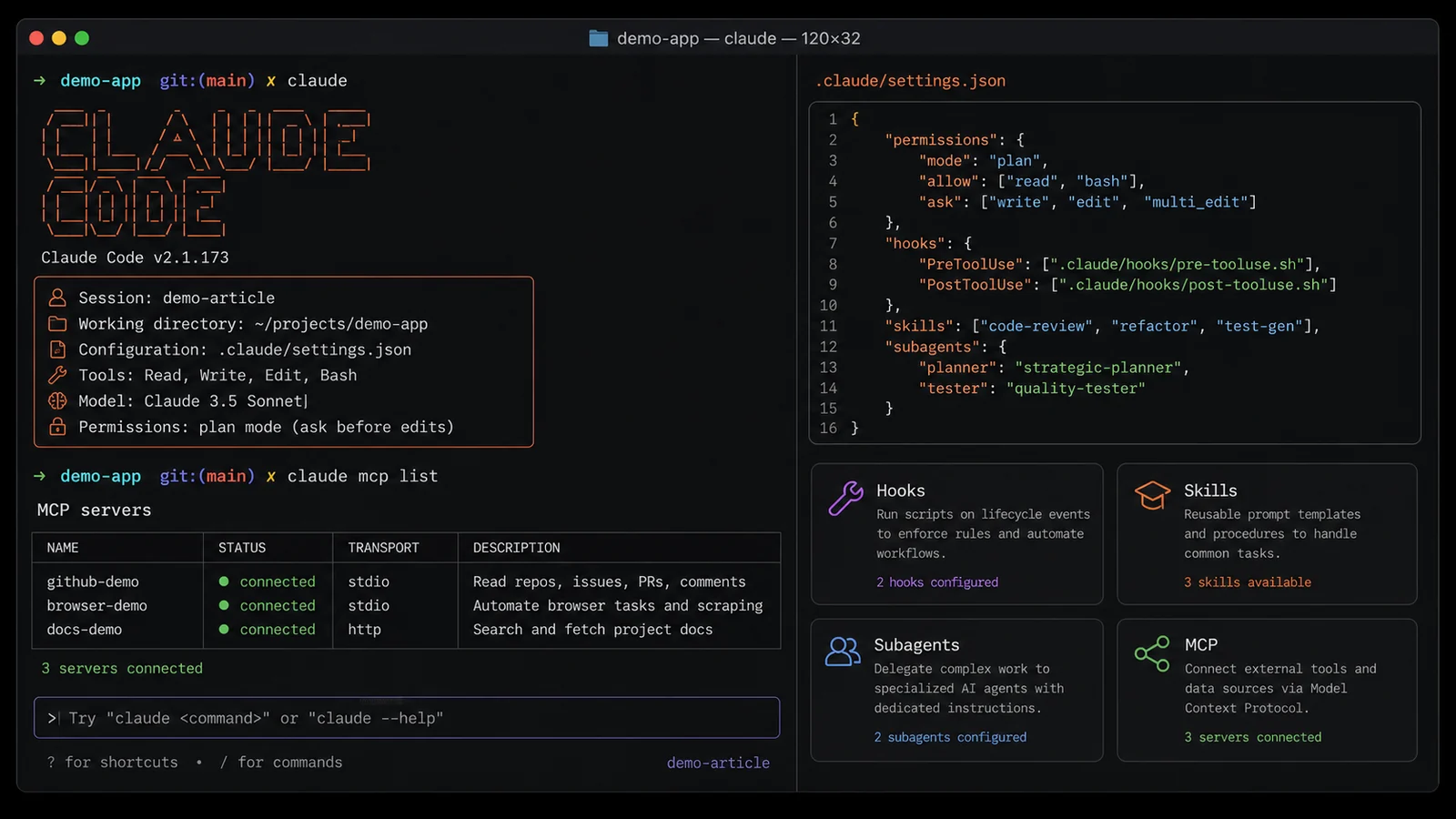The height and width of the screenshot is (819, 1456).
Task: Click "mode": "plan" on line 3
Action: (x=983, y=160)
